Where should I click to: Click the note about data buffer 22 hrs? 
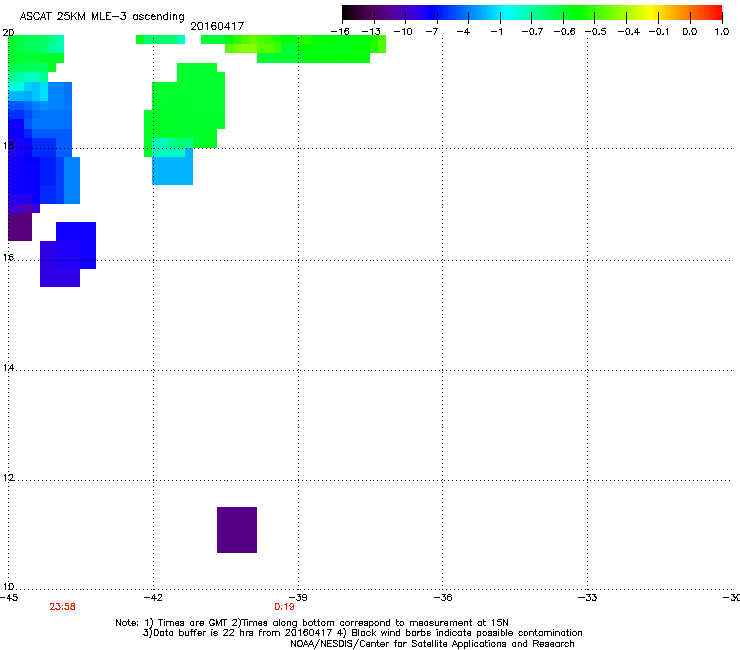(238, 633)
